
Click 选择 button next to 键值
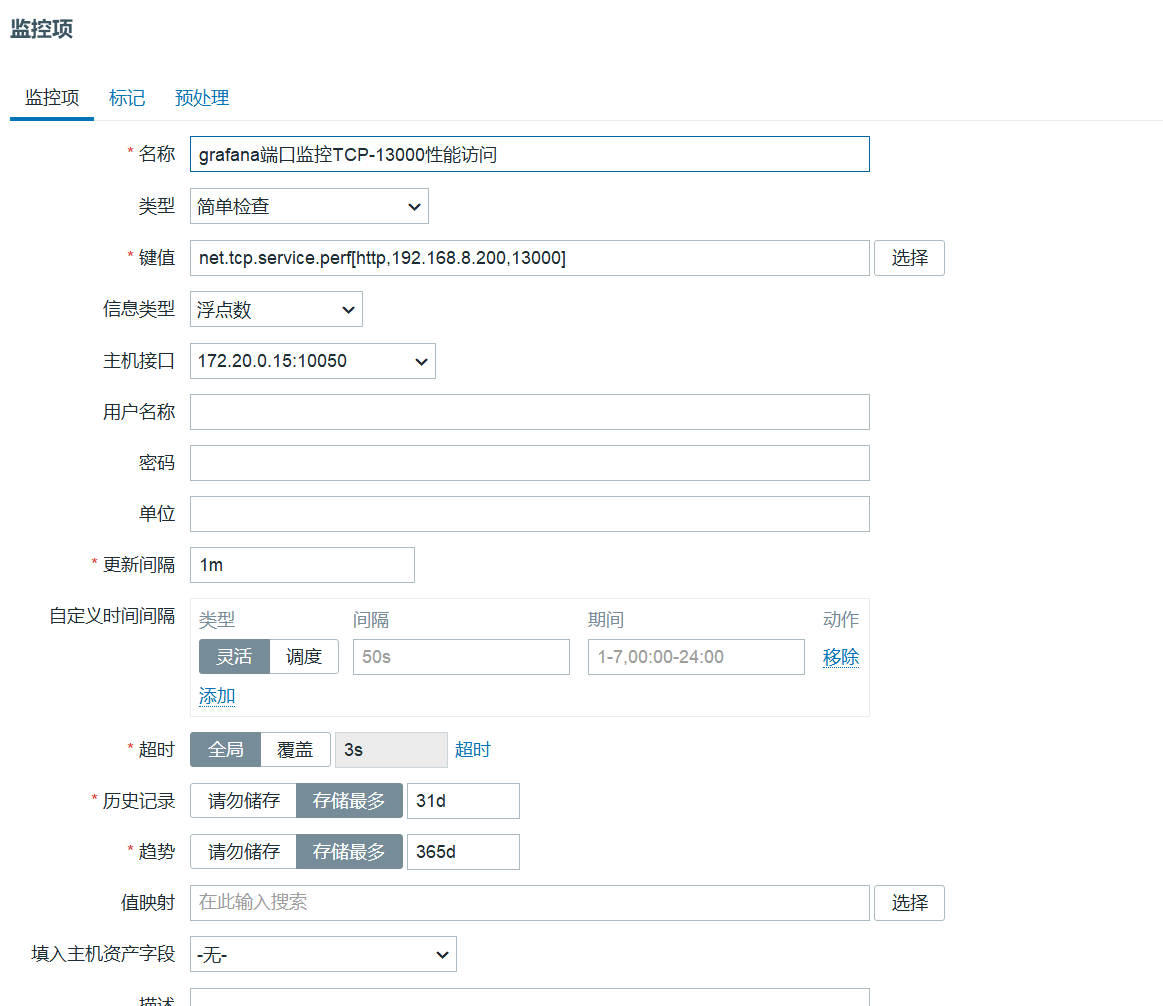pos(909,258)
